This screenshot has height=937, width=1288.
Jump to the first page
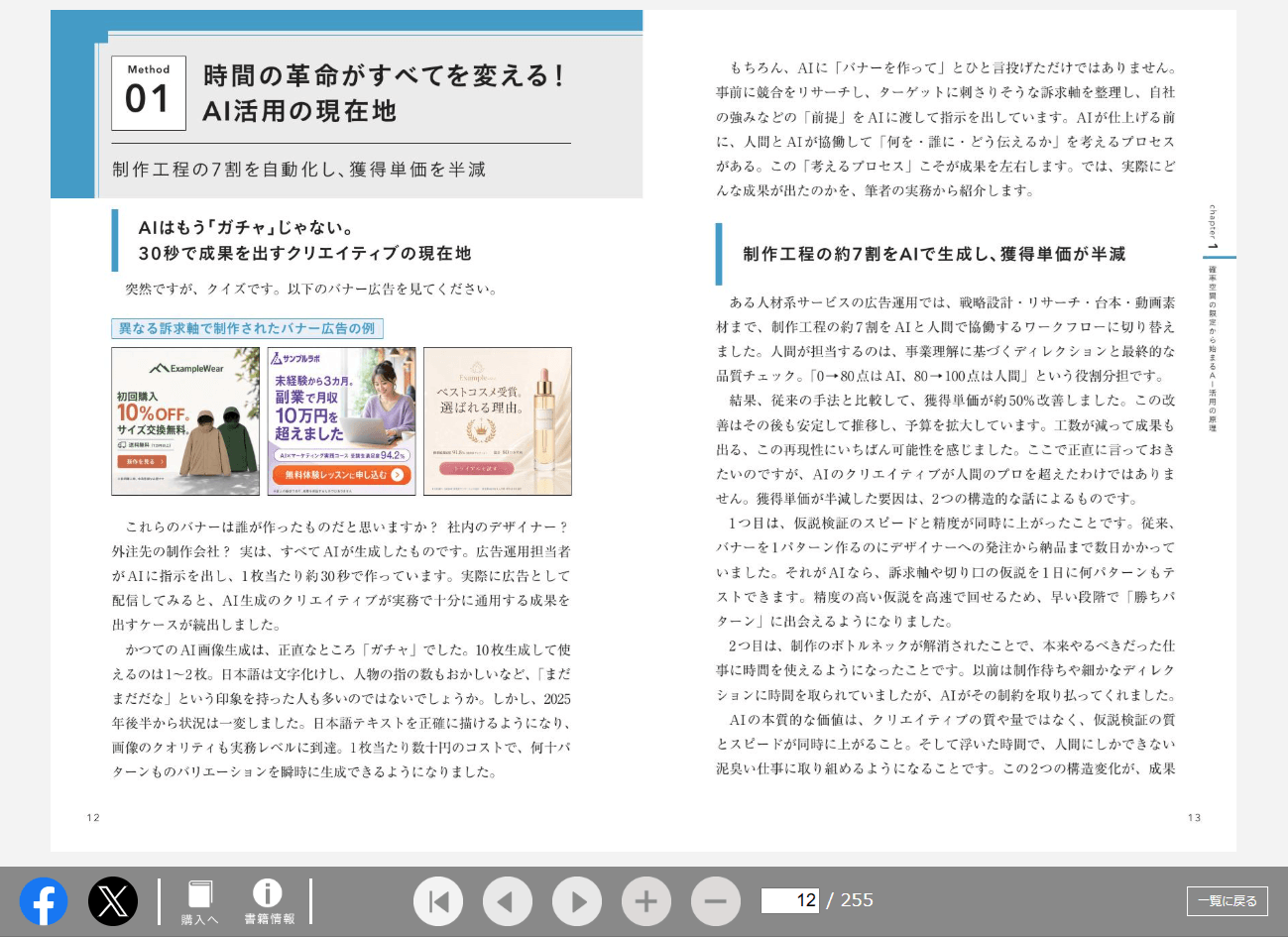(438, 901)
